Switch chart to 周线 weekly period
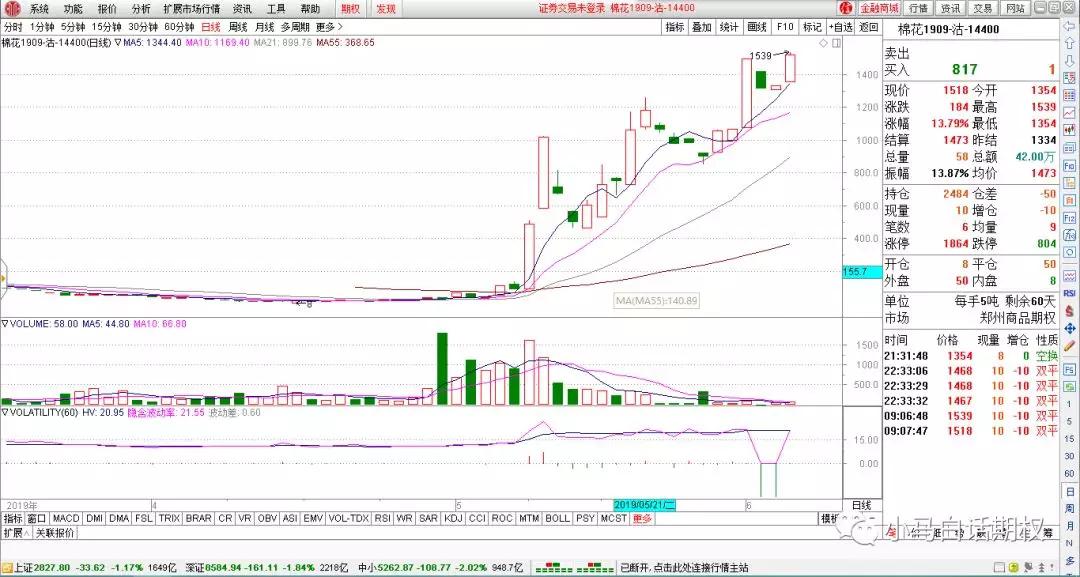The height and width of the screenshot is (577, 1080). tap(238, 27)
